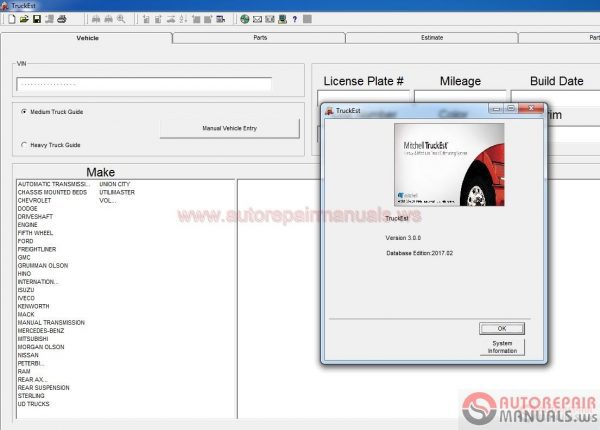
Task: Select ISUZU in the Make list
Action: pos(26,290)
